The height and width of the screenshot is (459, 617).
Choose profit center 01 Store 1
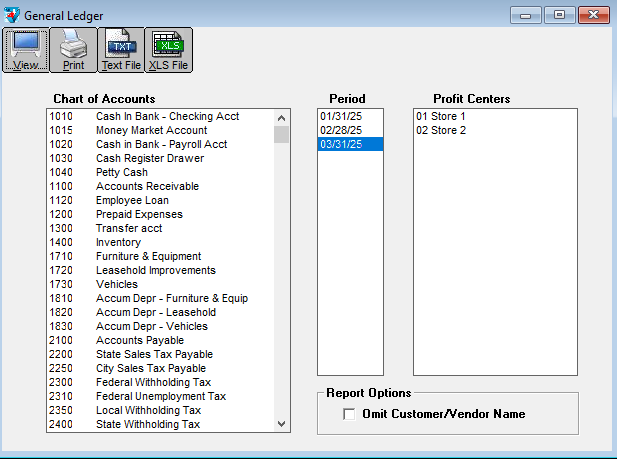tap(440, 116)
